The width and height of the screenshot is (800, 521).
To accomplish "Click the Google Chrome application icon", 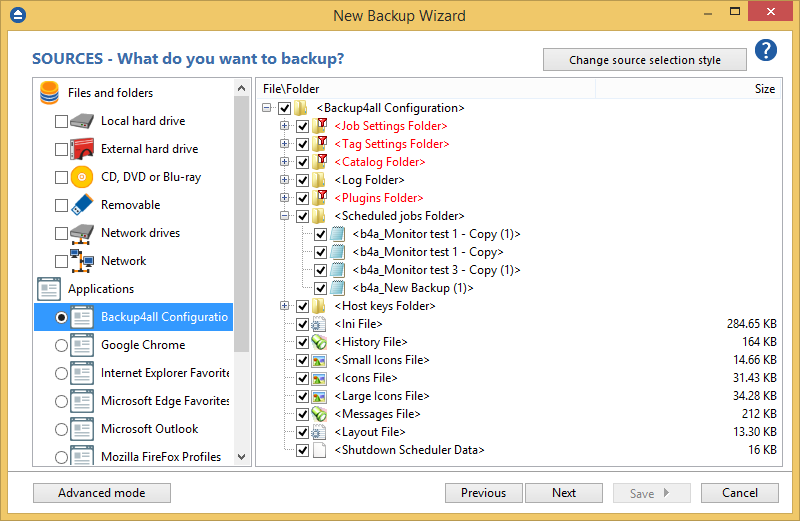I will tap(82, 345).
